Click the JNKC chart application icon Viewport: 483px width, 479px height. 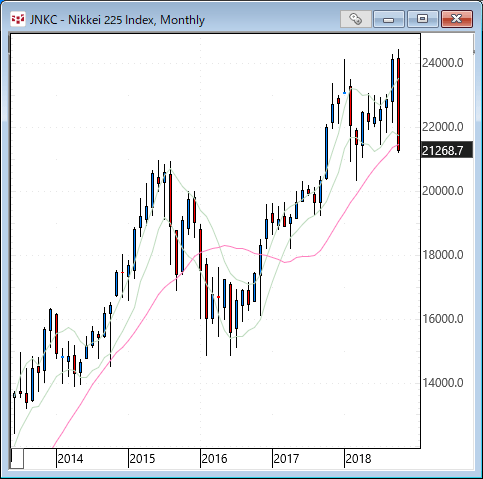[x=18, y=19]
